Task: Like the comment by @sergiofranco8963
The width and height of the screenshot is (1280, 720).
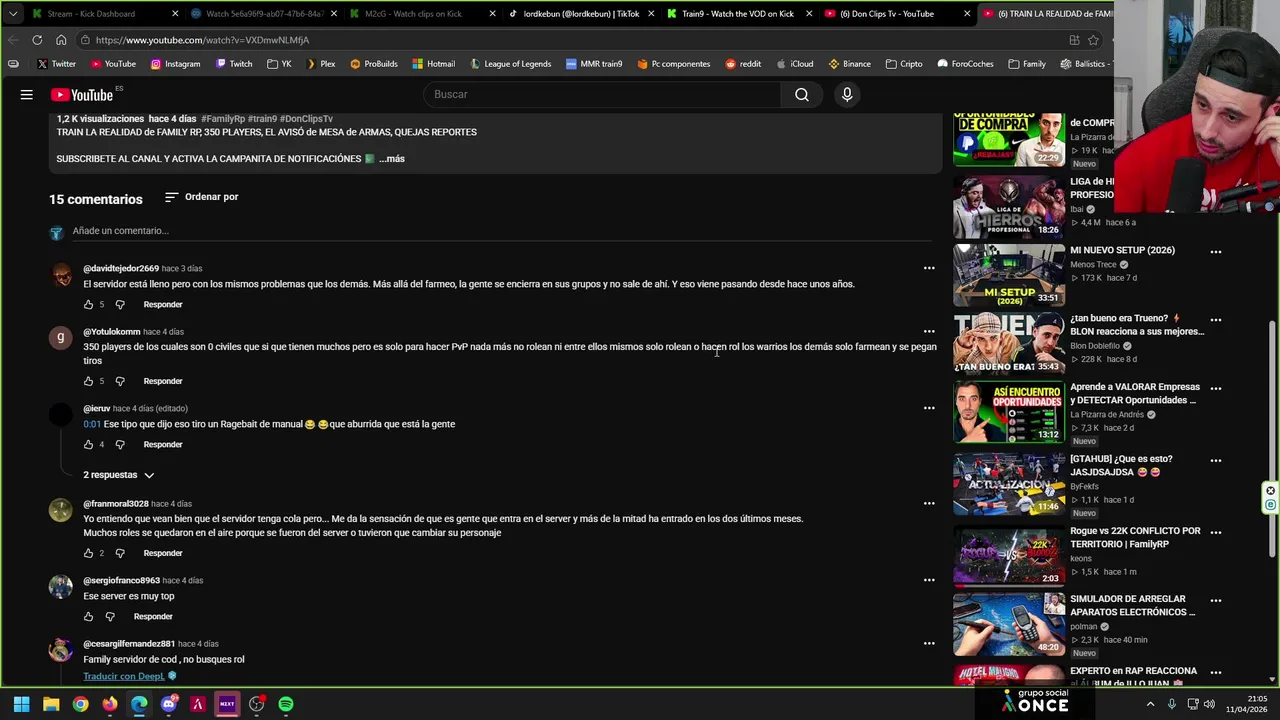Action: pyautogui.click(x=88, y=616)
